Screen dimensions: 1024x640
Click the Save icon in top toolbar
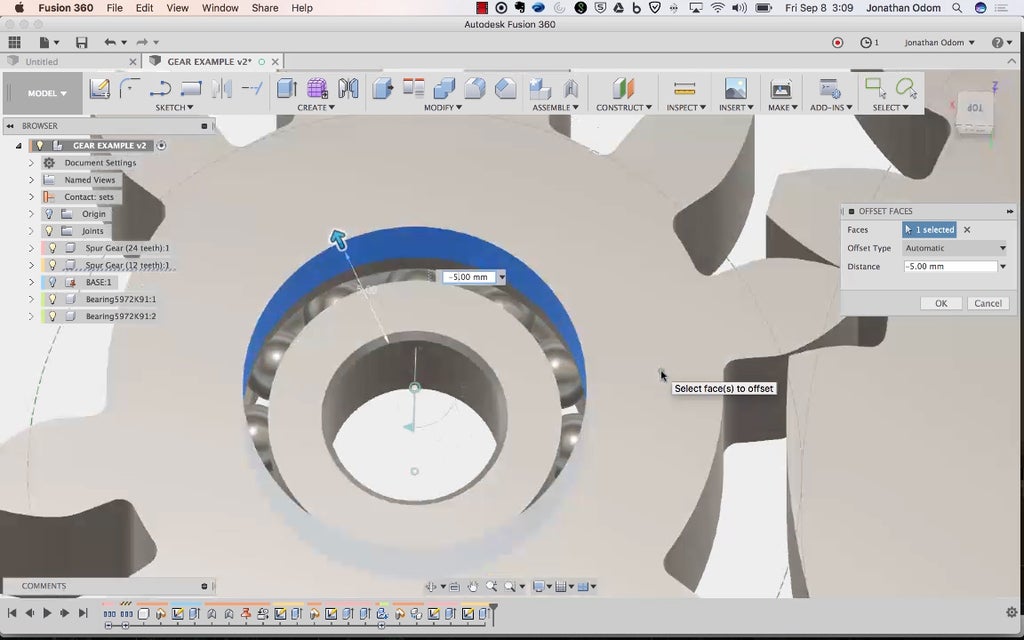click(x=81, y=43)
